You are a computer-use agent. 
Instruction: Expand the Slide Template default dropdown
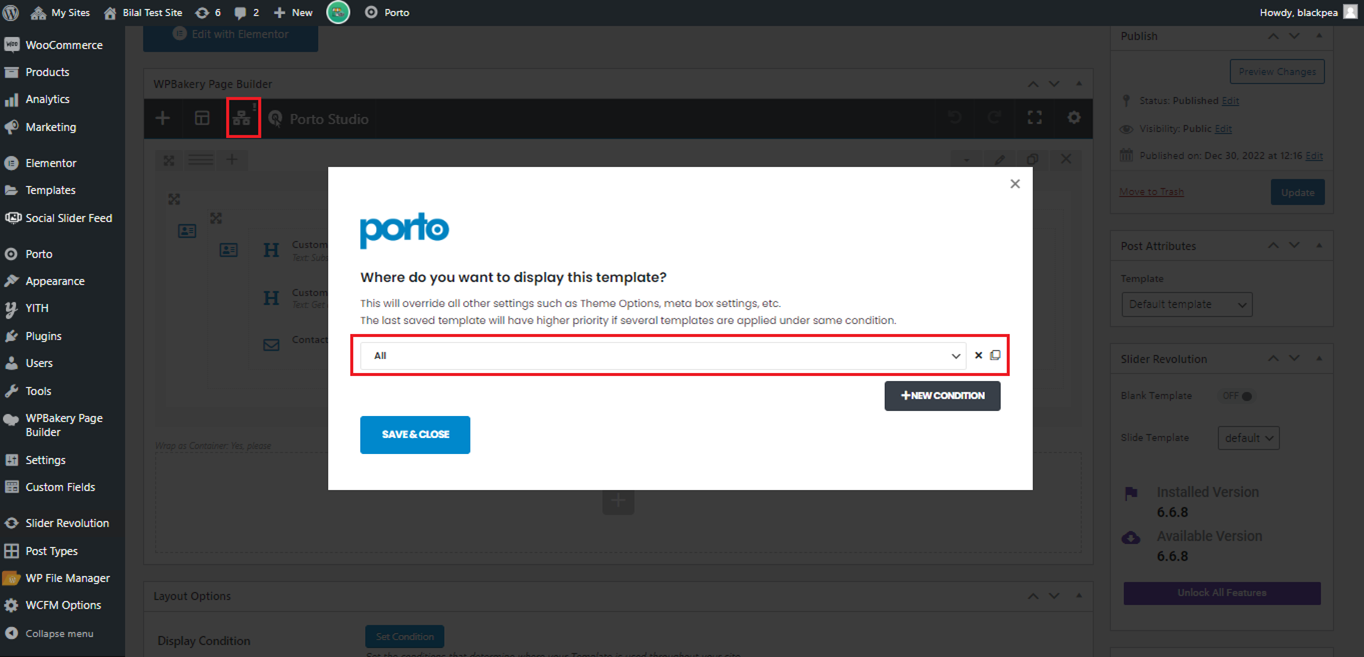[x=1248, y=438]
